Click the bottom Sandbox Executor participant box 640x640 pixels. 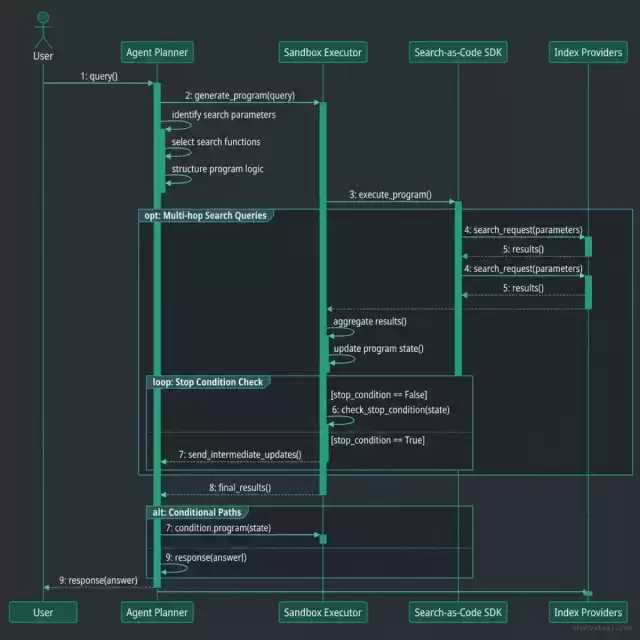click(x=323, y=612)
